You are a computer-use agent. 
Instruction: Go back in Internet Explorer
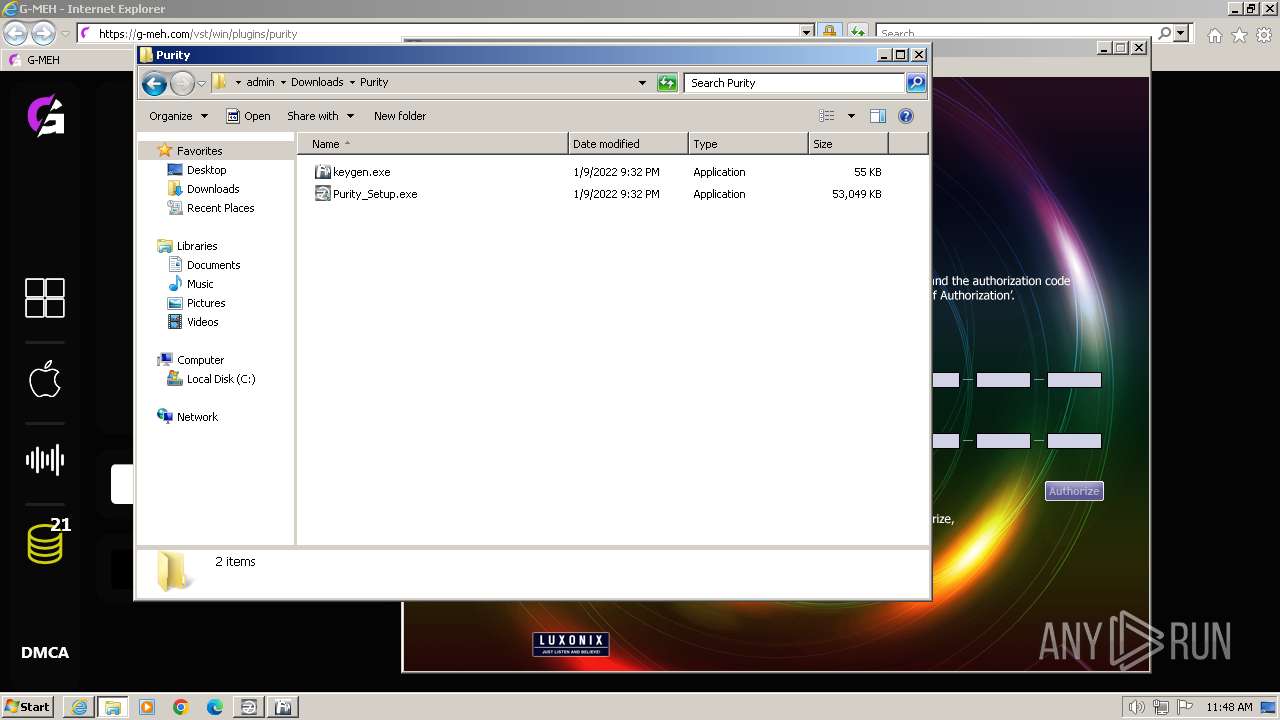[x=15, y=34]
